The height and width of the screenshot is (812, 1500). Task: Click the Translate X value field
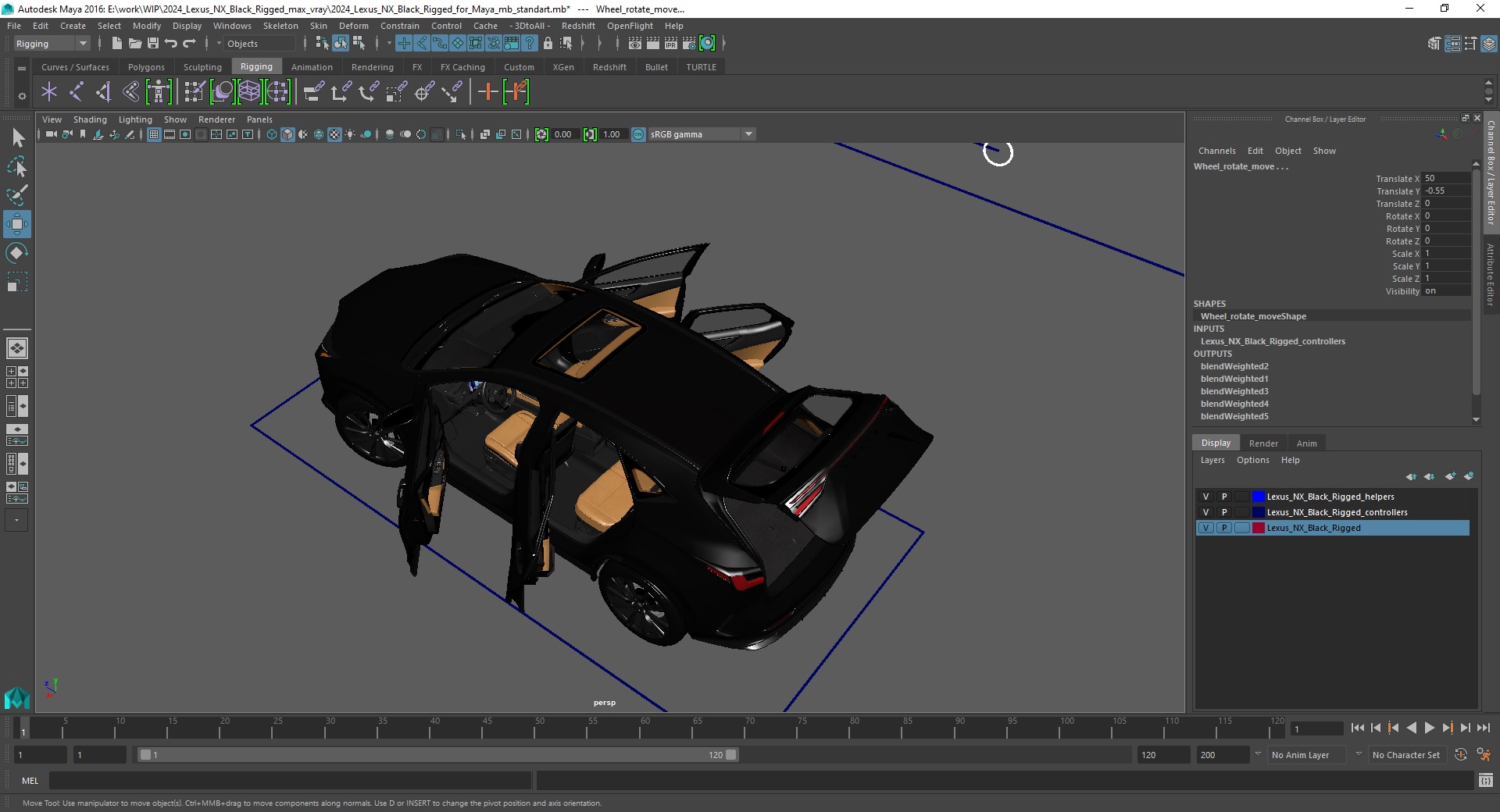tap(1446, 178)
